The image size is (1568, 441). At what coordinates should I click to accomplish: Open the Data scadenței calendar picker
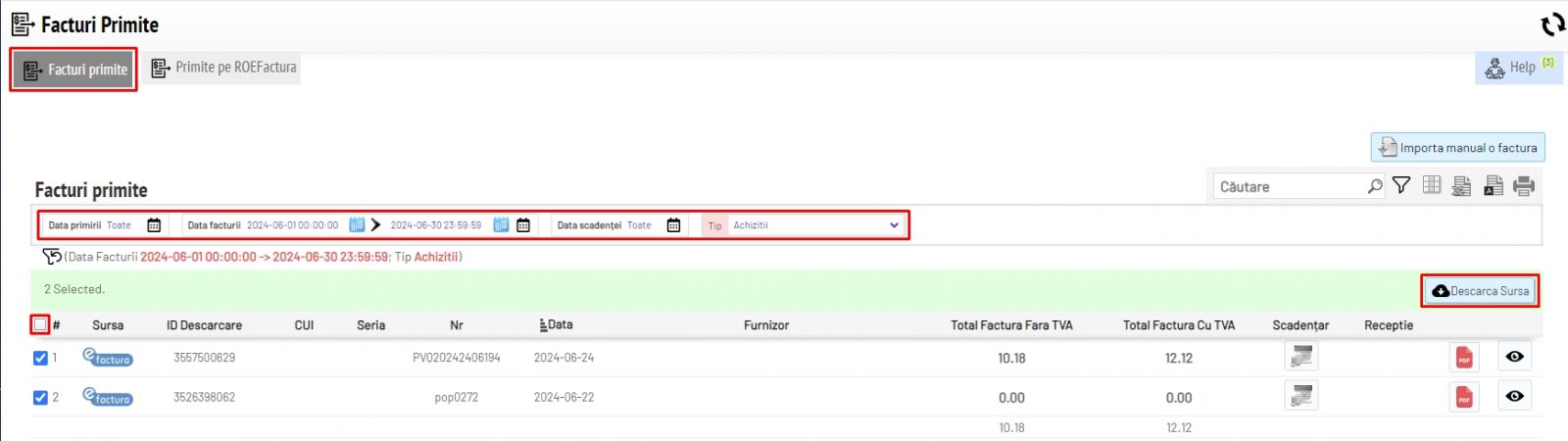pyautogui.click(x=673, y=225)
